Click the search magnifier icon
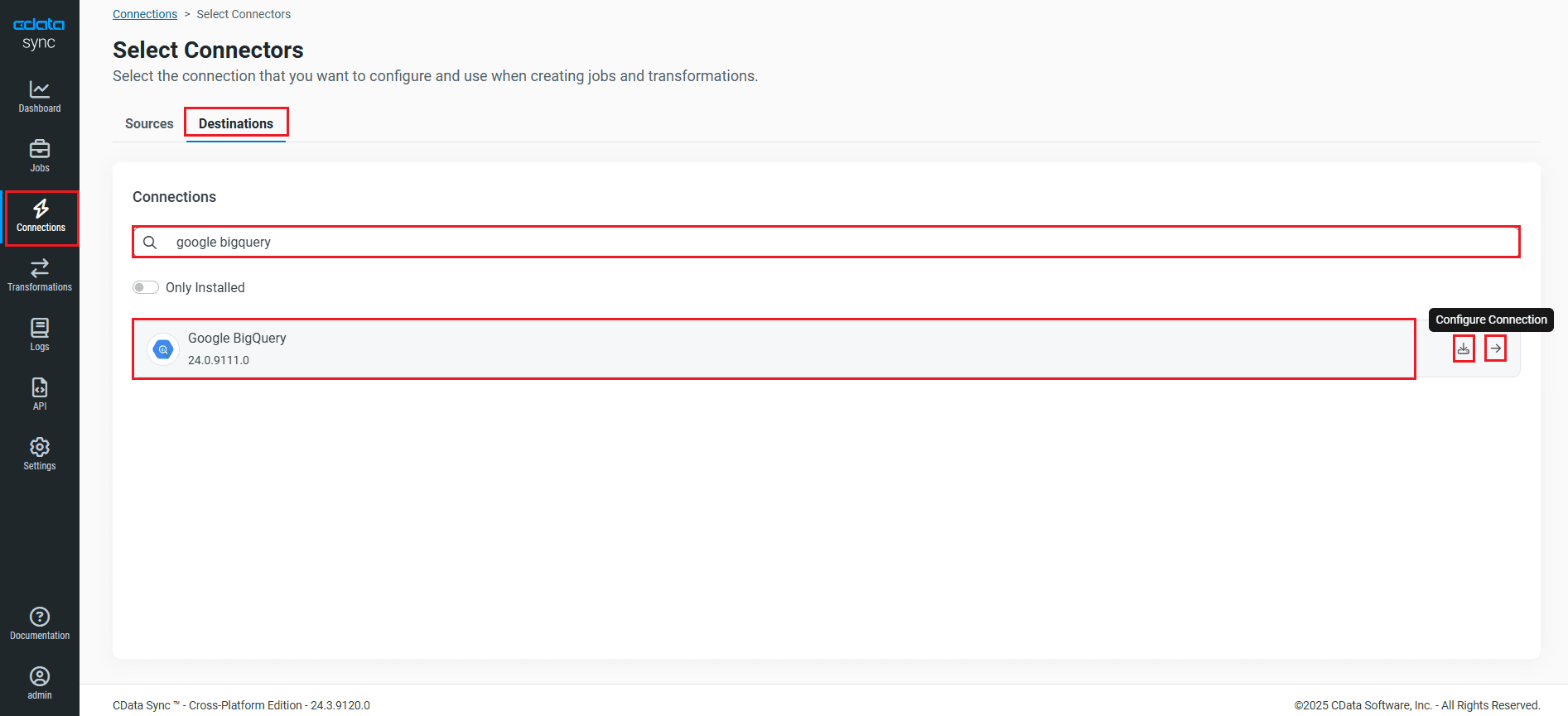 [150, 242]
